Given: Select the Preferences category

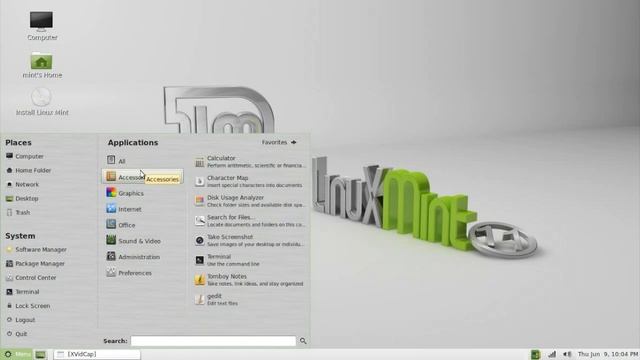Looking at the screenshot, I should 129,272.
